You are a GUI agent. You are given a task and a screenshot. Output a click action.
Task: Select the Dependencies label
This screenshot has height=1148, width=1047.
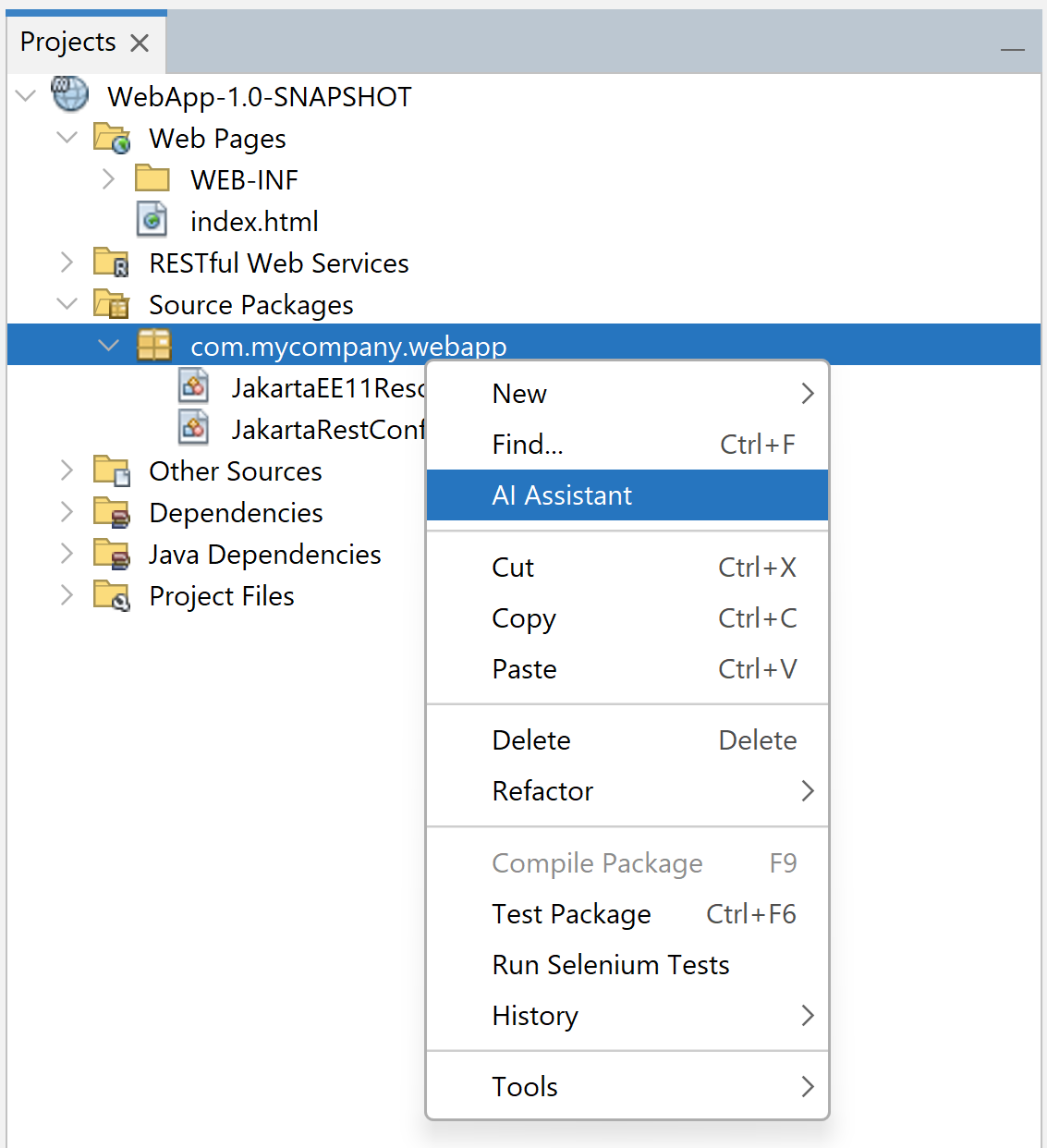pos(236,513)
